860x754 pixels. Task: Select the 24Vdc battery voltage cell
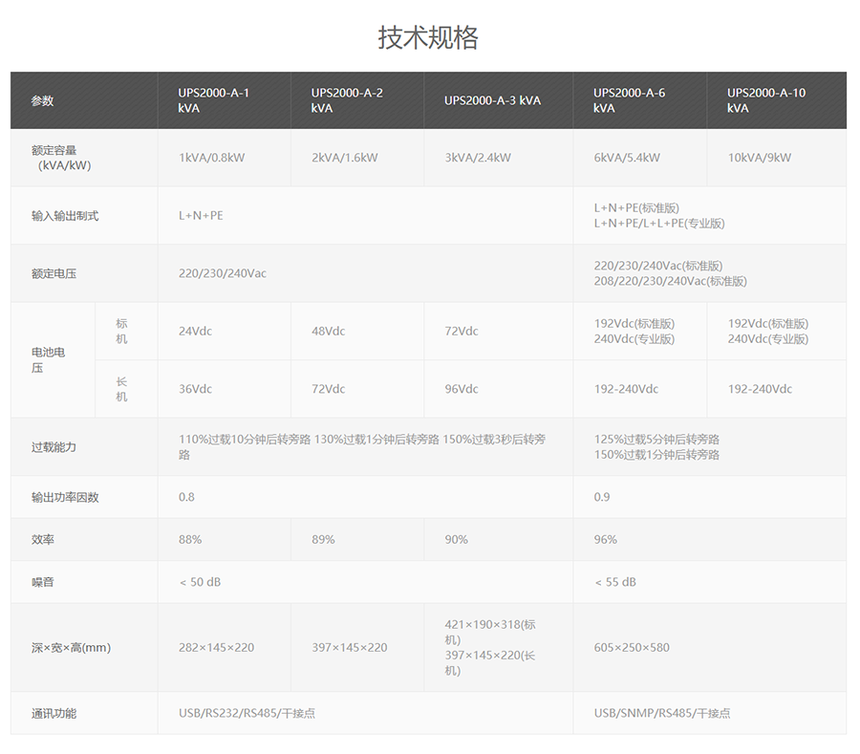click(x=195, y=331)
